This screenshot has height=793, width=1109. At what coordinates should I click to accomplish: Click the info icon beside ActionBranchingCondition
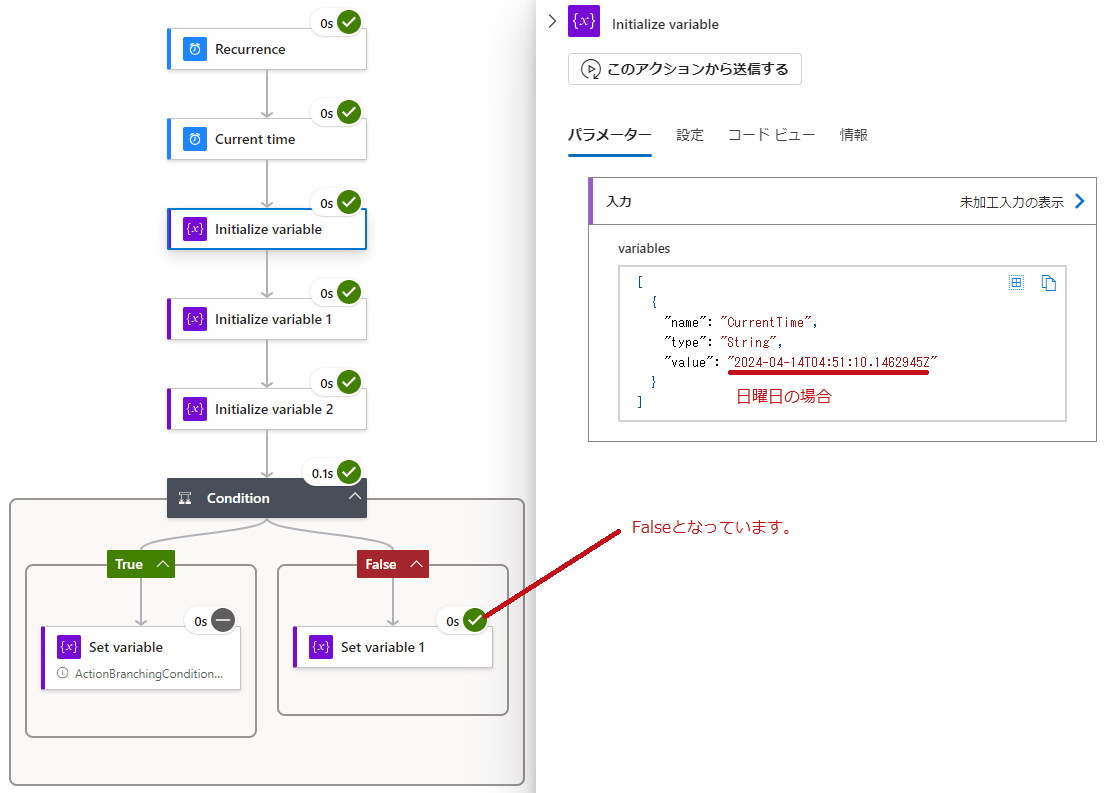(63, 673)
